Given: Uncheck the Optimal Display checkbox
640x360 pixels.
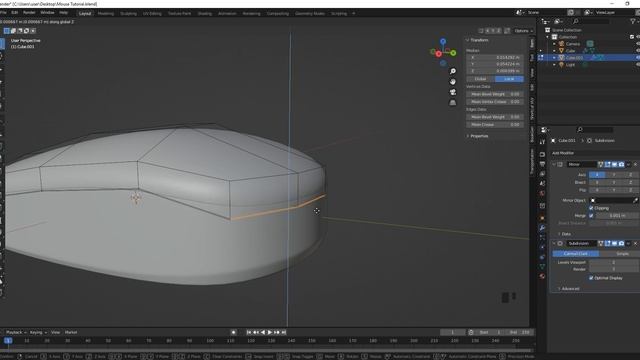Looking at the screenshot, I should tap(591, 278).
